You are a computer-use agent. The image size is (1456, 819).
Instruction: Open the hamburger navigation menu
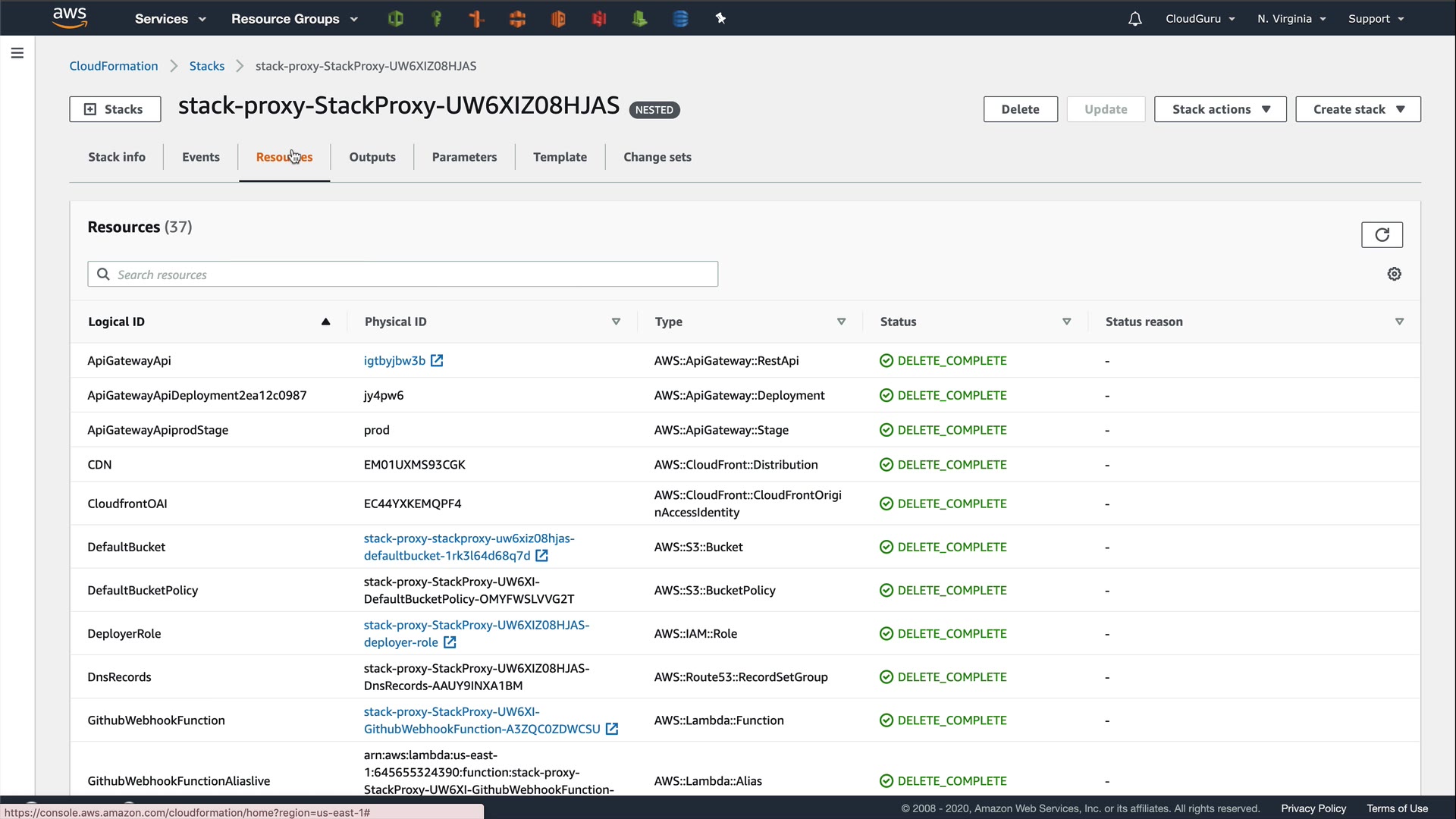coord(17,53)
